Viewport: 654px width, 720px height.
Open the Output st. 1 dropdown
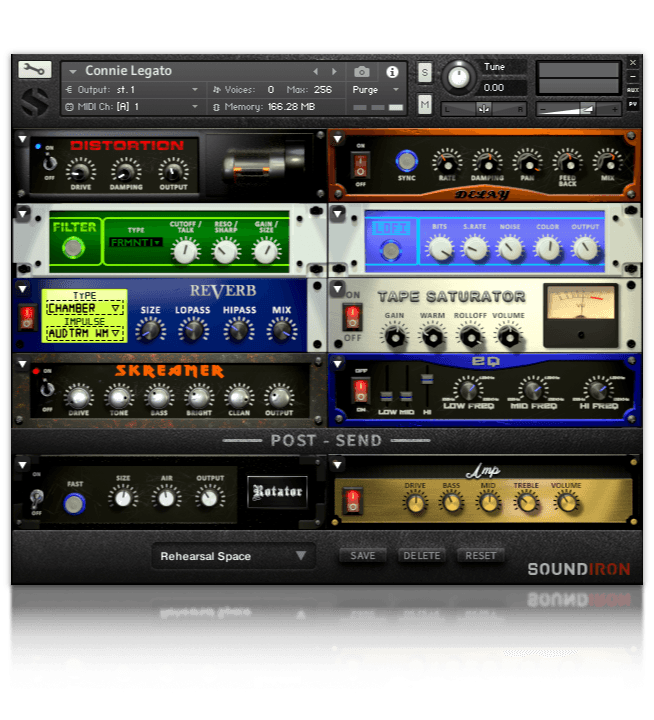click(132, 90)
